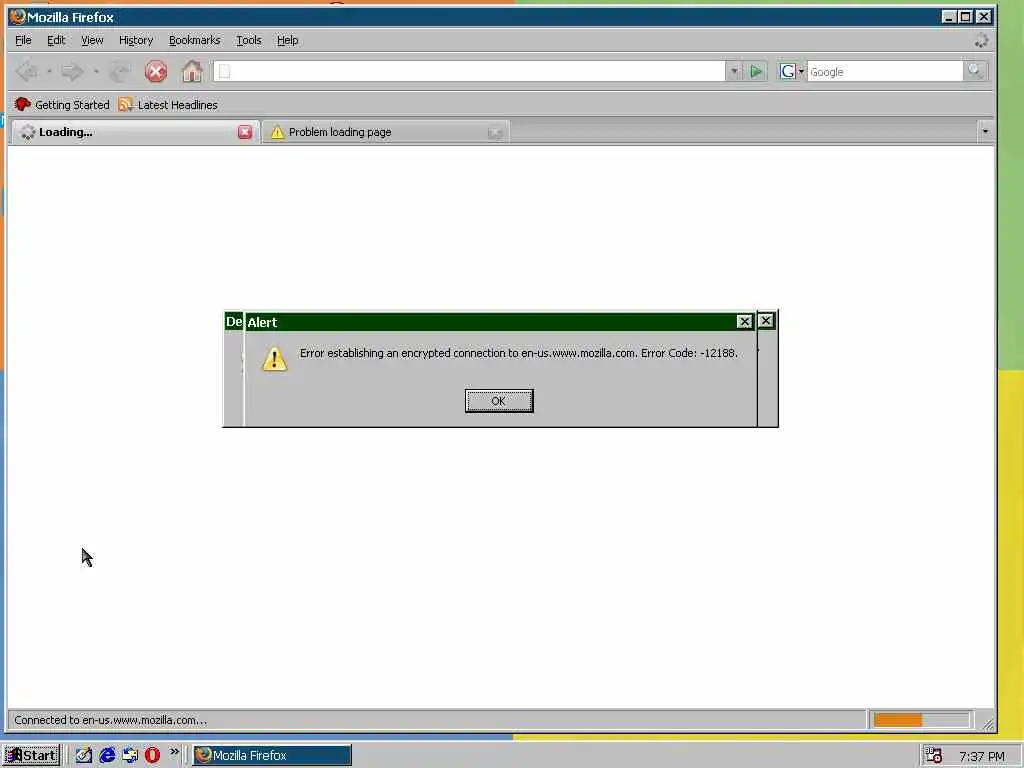The image size is (1024, 768).
Task: Launch Opera from quick launch
Action: click(152, 755)
